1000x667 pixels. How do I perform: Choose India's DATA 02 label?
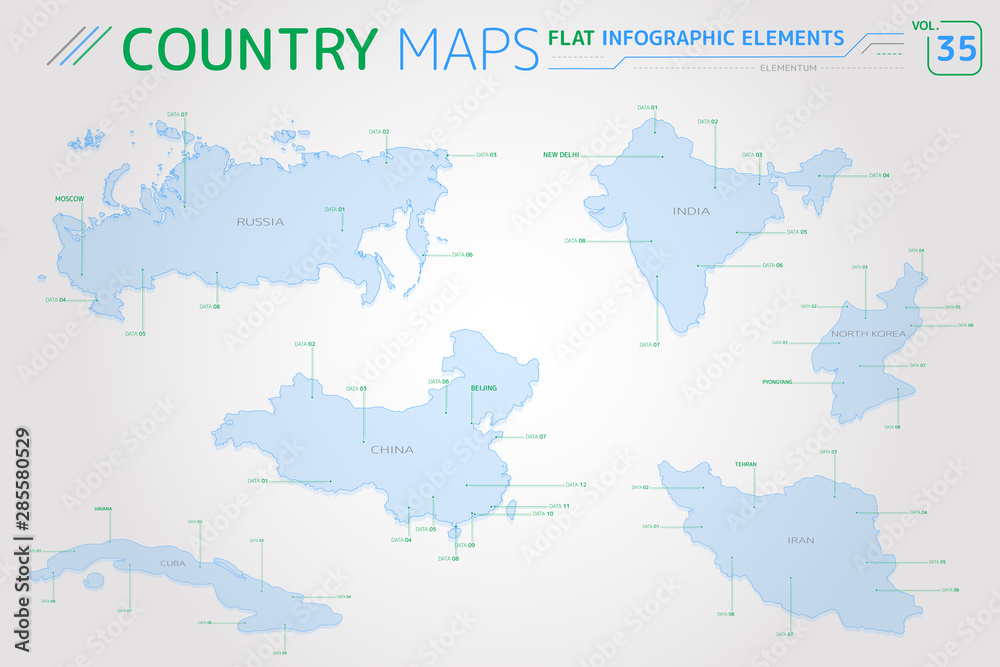[708, 121]
